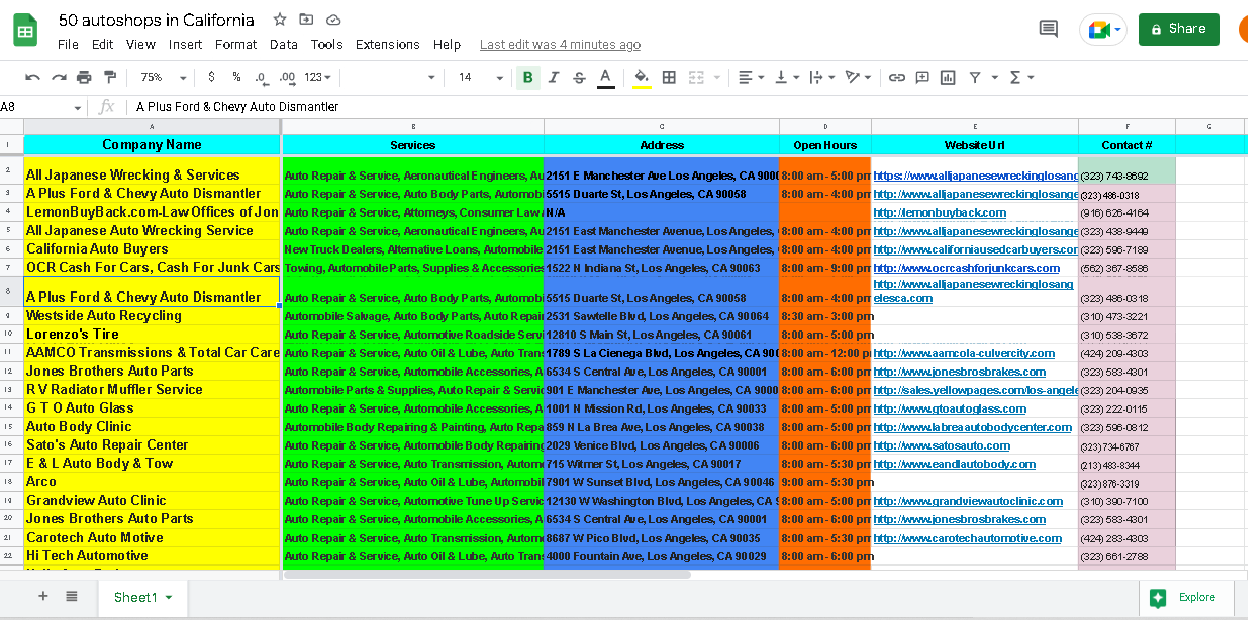Open the Tools menu

coord(327,44)
